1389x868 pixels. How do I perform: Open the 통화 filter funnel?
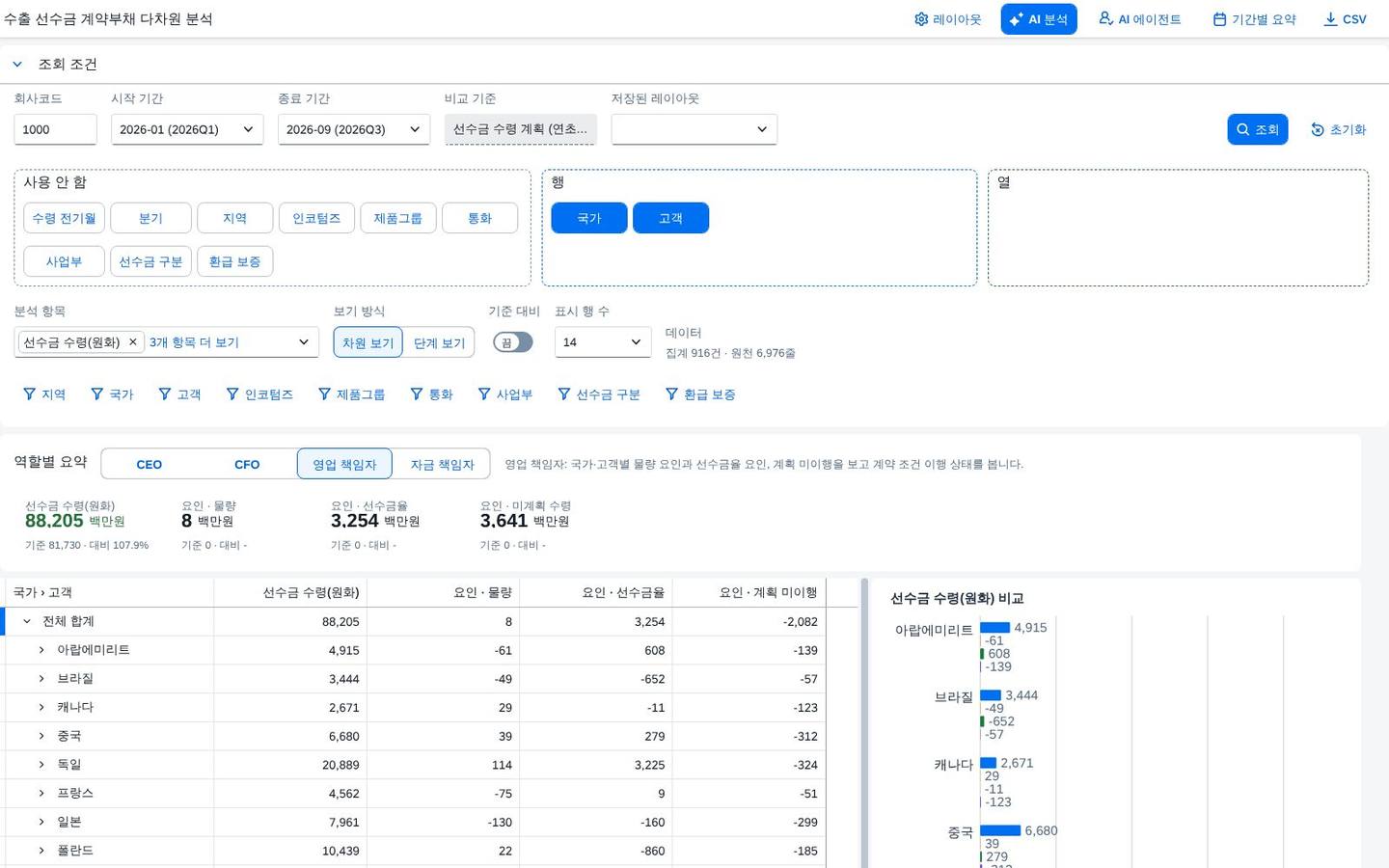(x=417, y=394)
